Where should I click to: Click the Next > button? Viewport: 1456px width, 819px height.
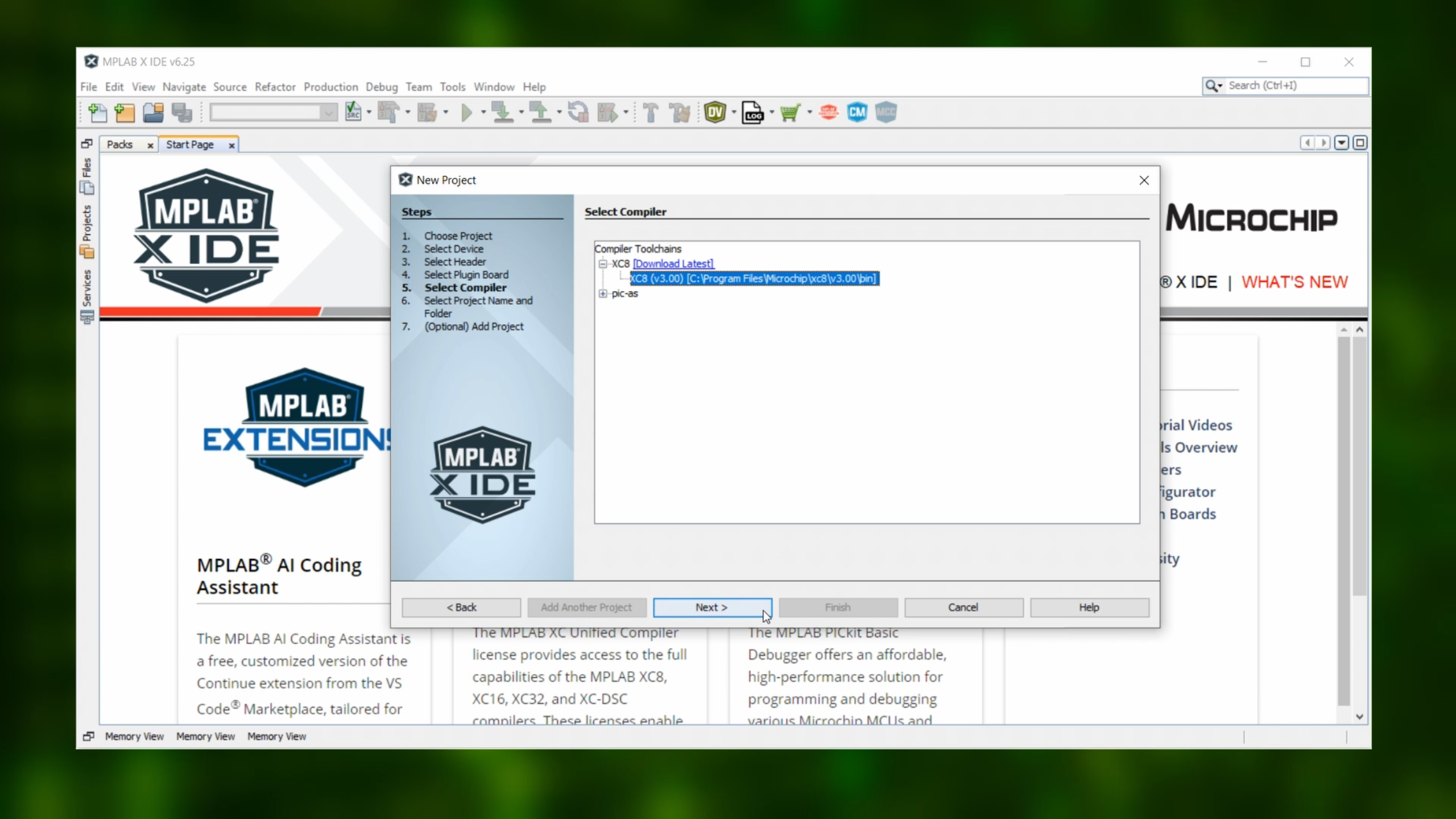pos(712,607)
